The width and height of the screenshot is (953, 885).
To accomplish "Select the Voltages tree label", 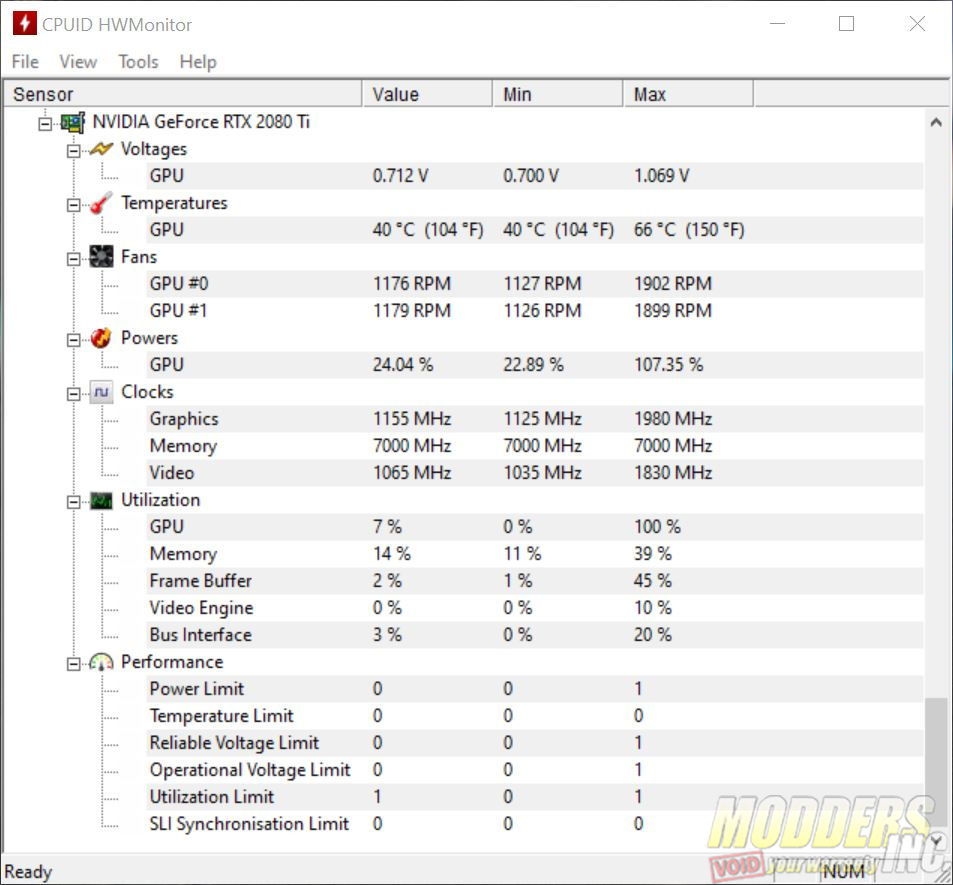I will coord(154,149).
